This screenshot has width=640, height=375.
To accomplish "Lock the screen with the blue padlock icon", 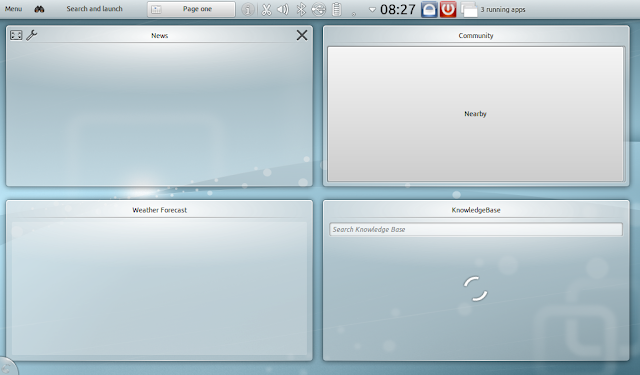I will pos(429,9).
